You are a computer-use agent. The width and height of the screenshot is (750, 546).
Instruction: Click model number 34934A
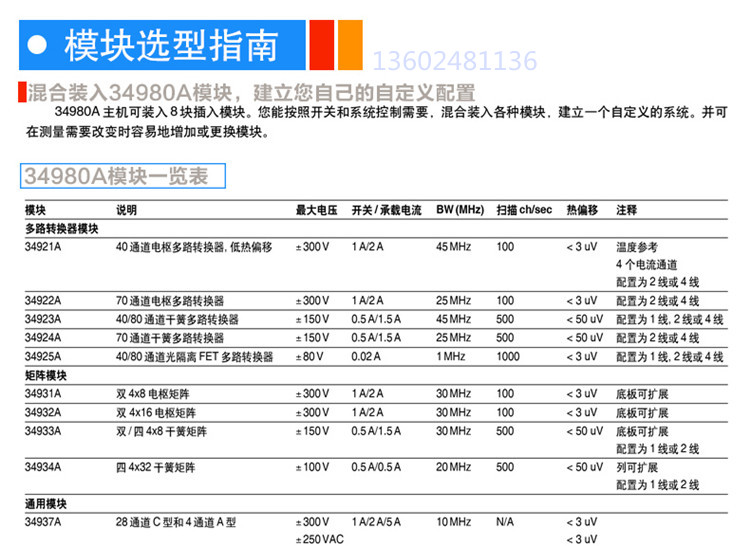point(43,467)
